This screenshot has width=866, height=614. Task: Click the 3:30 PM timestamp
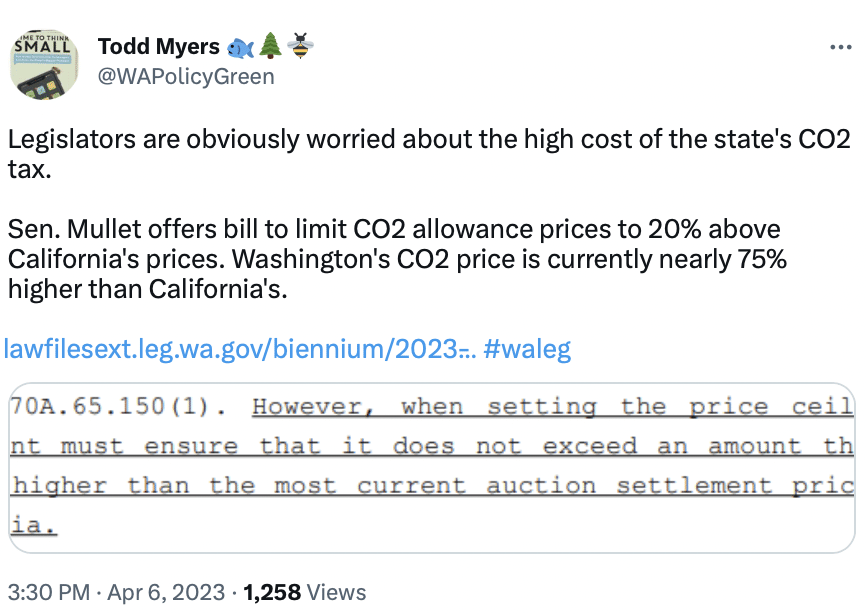(49, 592)
